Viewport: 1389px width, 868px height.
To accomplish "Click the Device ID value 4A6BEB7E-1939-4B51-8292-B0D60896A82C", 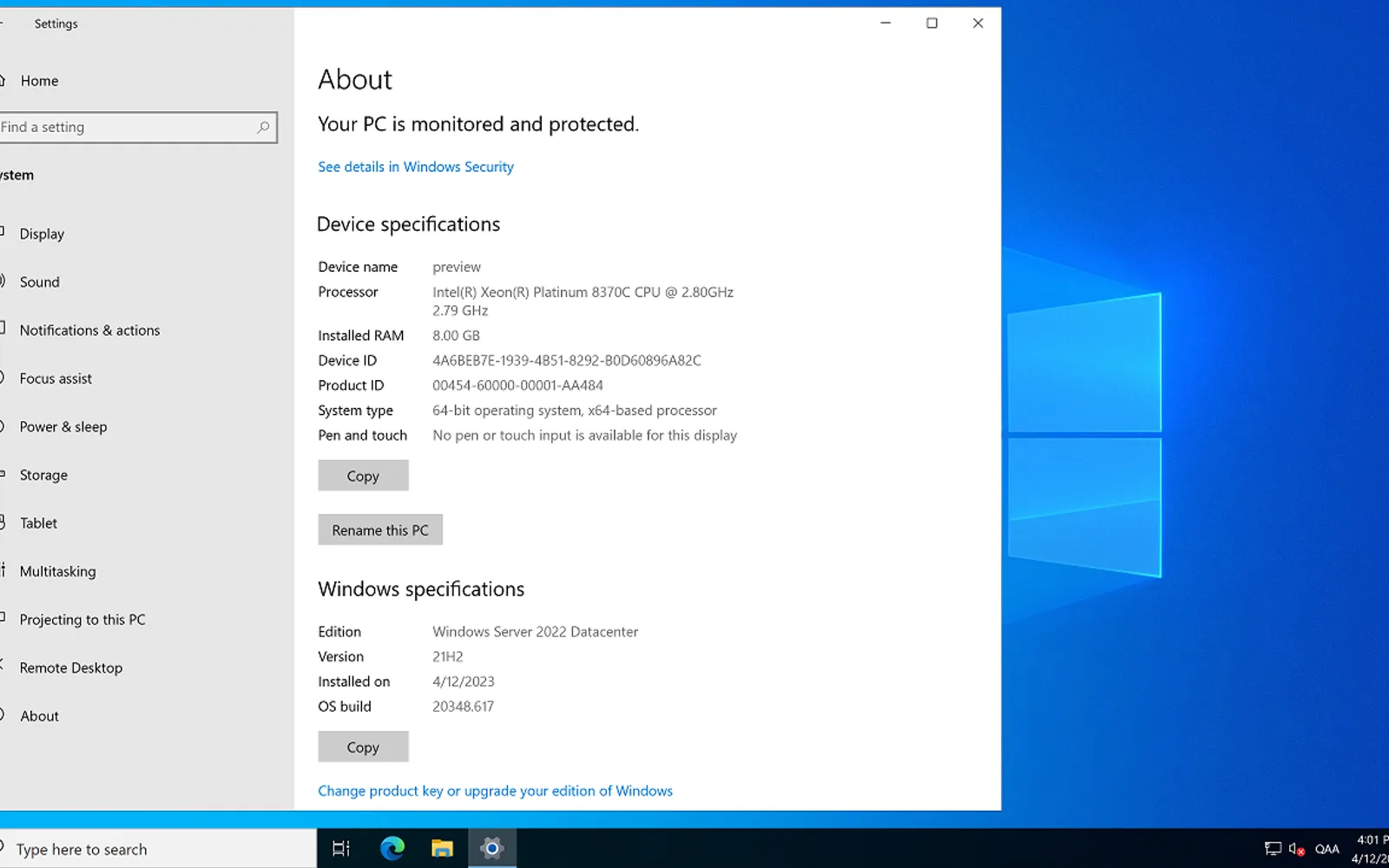I will 567,360.
